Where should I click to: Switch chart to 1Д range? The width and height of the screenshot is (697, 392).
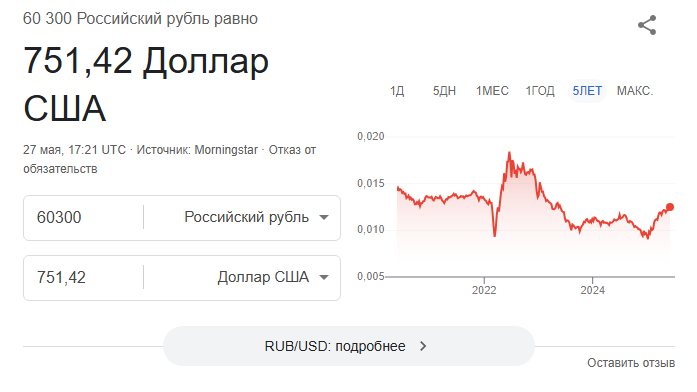coord(397,91)
